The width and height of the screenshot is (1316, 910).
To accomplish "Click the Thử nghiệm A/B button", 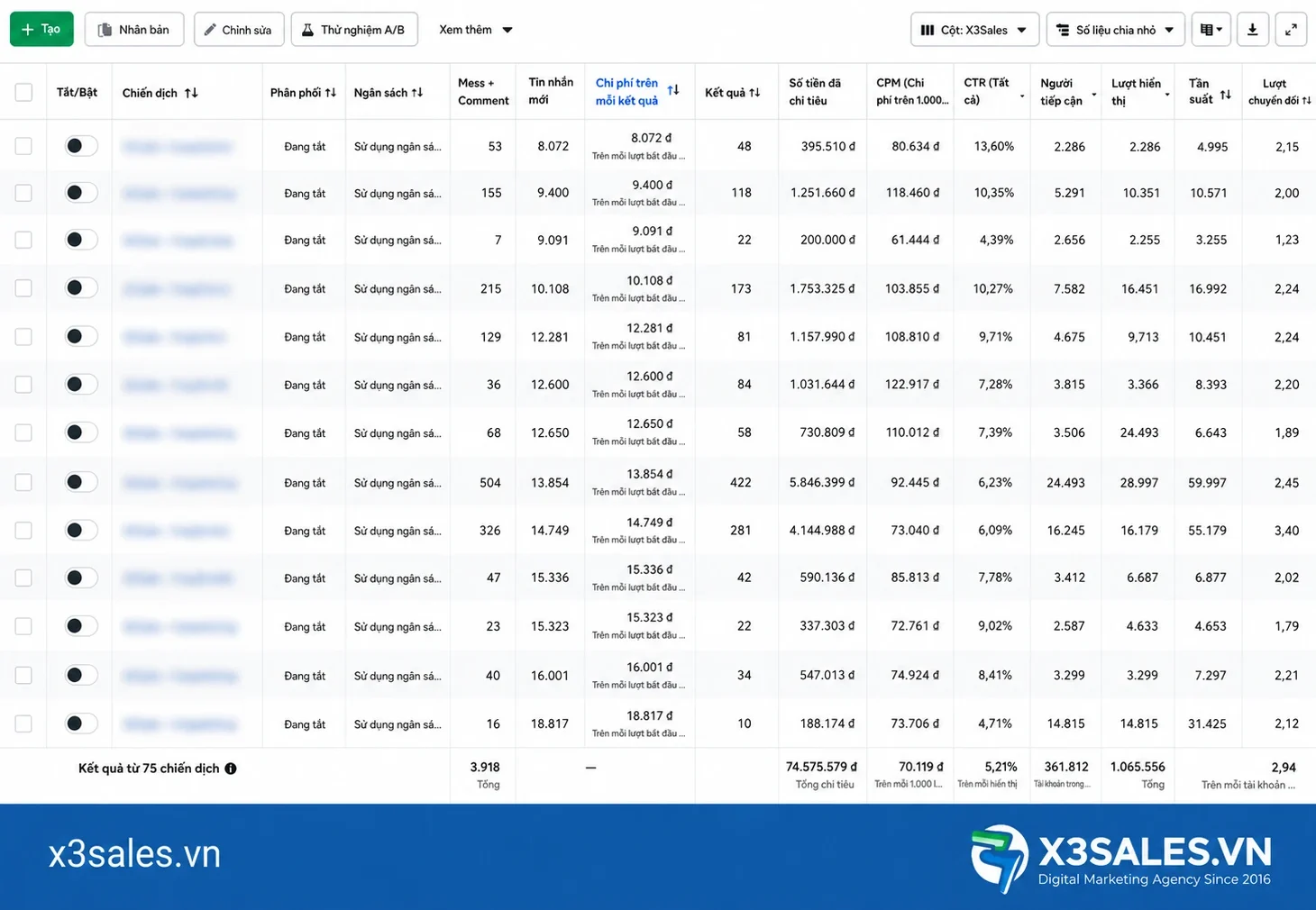I will pyautogui.click(x=354, y=30).
